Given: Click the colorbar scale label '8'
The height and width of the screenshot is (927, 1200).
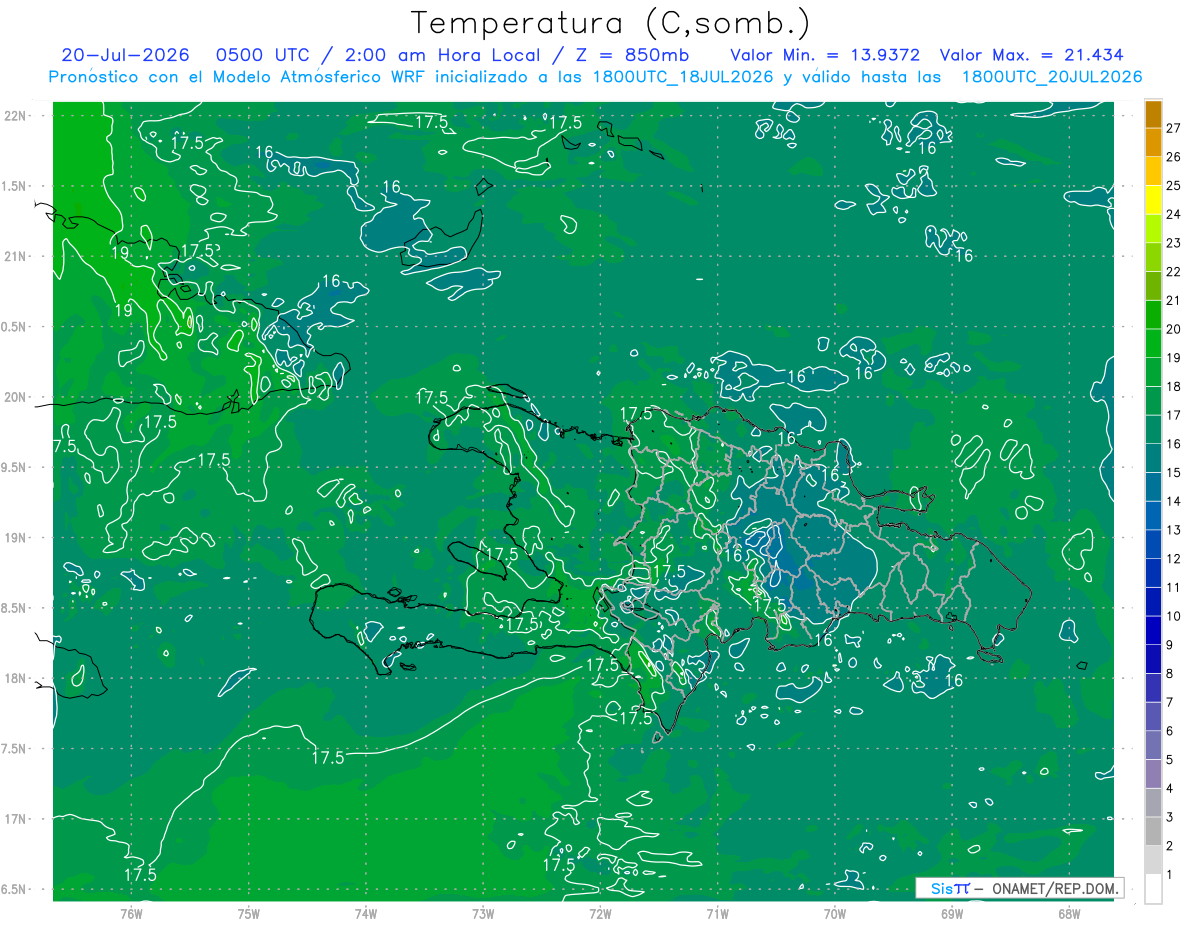Looking at the screenshot, I should [1170, 674].
